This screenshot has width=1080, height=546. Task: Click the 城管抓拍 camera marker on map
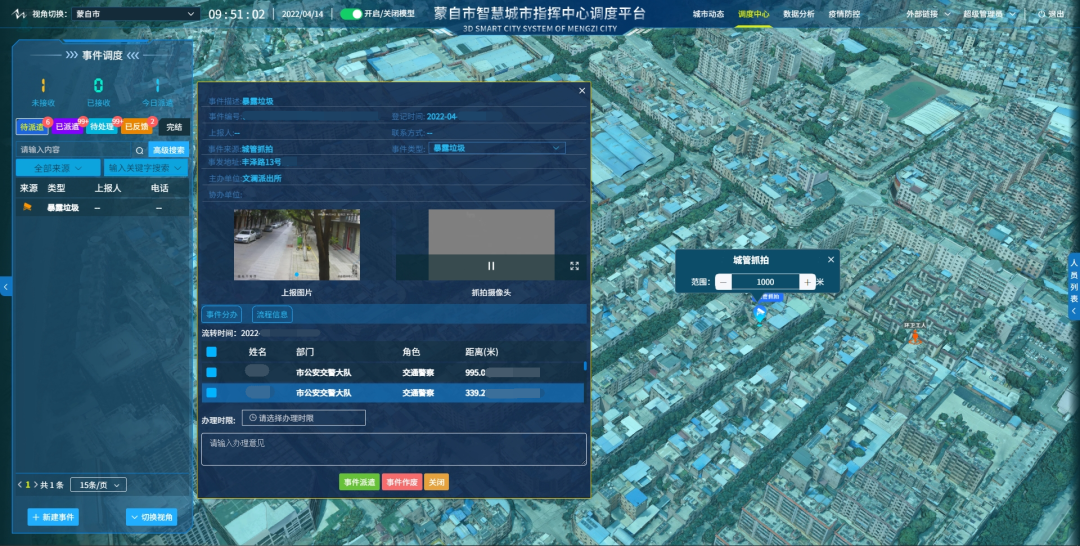[760, 314]
